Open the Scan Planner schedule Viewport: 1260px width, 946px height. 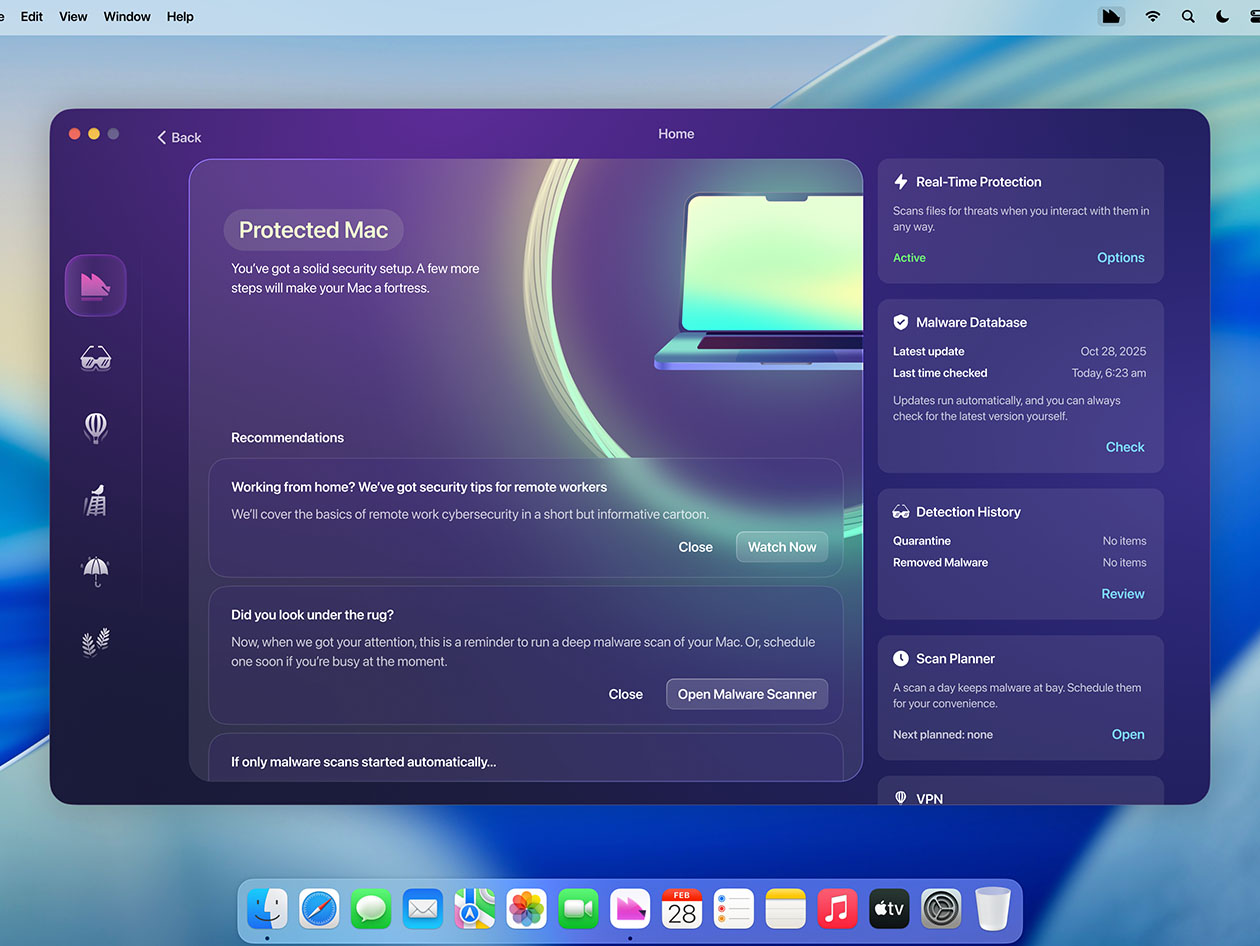1127,734
